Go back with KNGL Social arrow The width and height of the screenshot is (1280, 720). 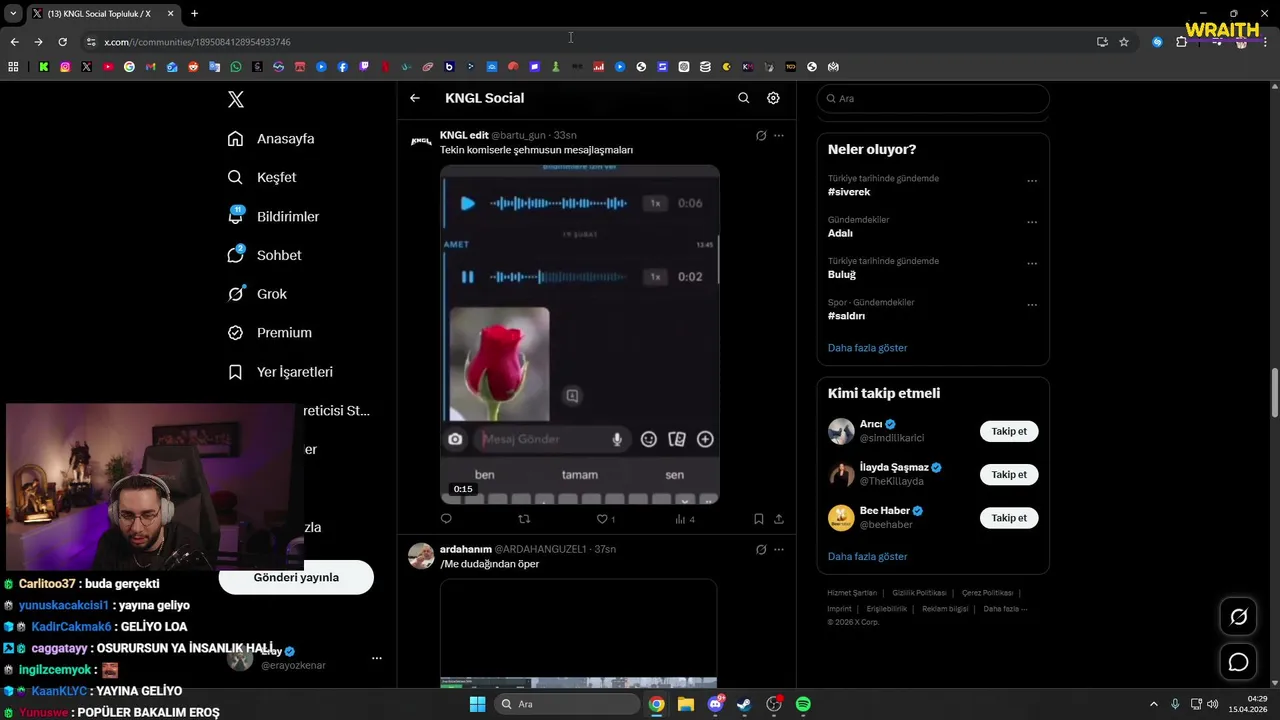(x=415, y=98)
